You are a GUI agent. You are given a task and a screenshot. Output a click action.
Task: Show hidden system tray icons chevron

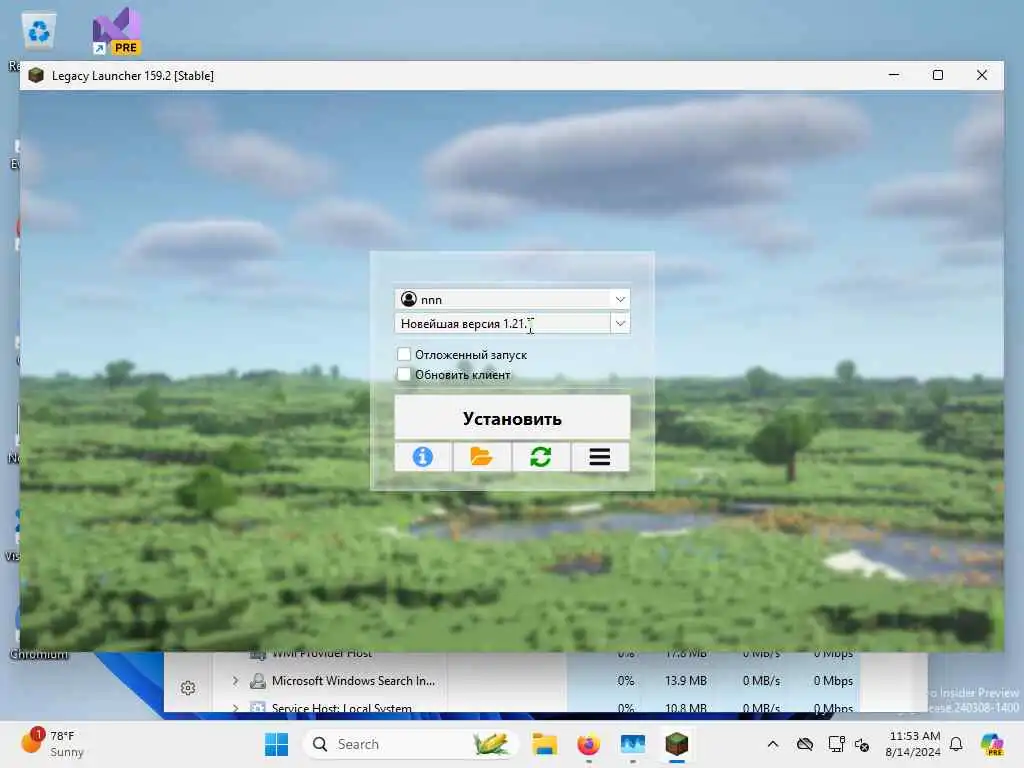click(773, 744)
